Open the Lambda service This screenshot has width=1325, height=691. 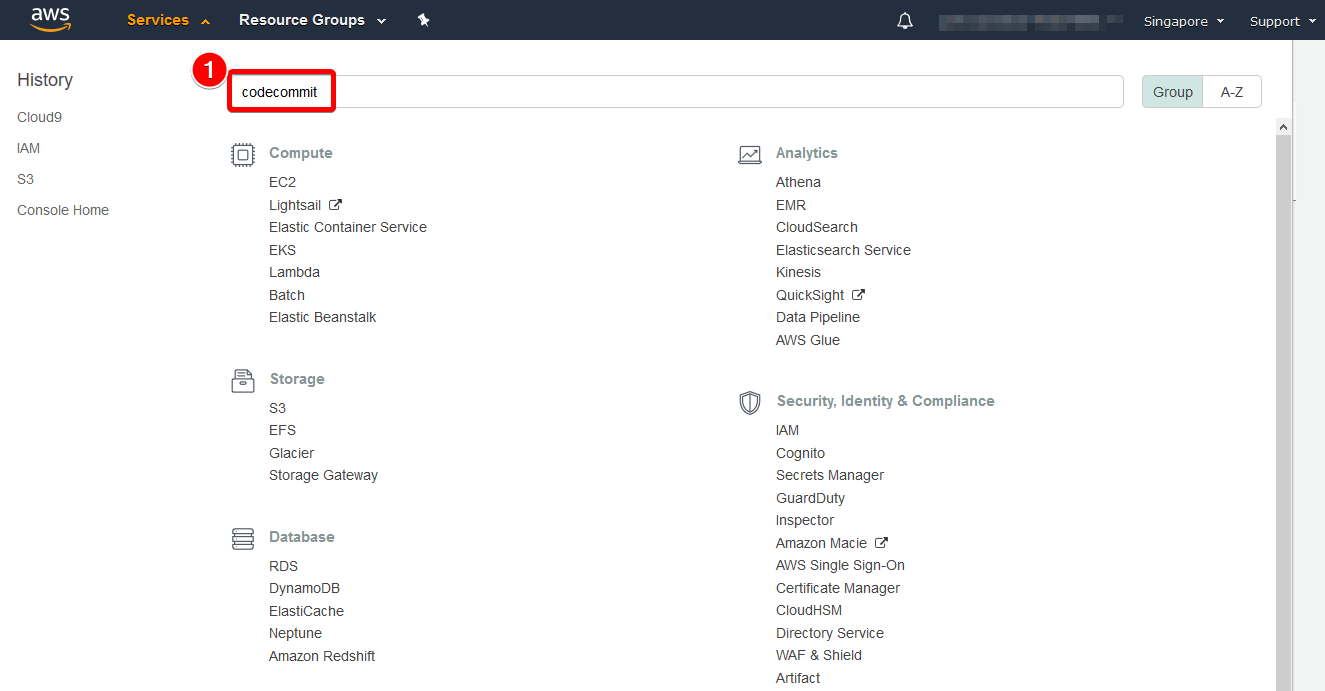pos(294,272)
